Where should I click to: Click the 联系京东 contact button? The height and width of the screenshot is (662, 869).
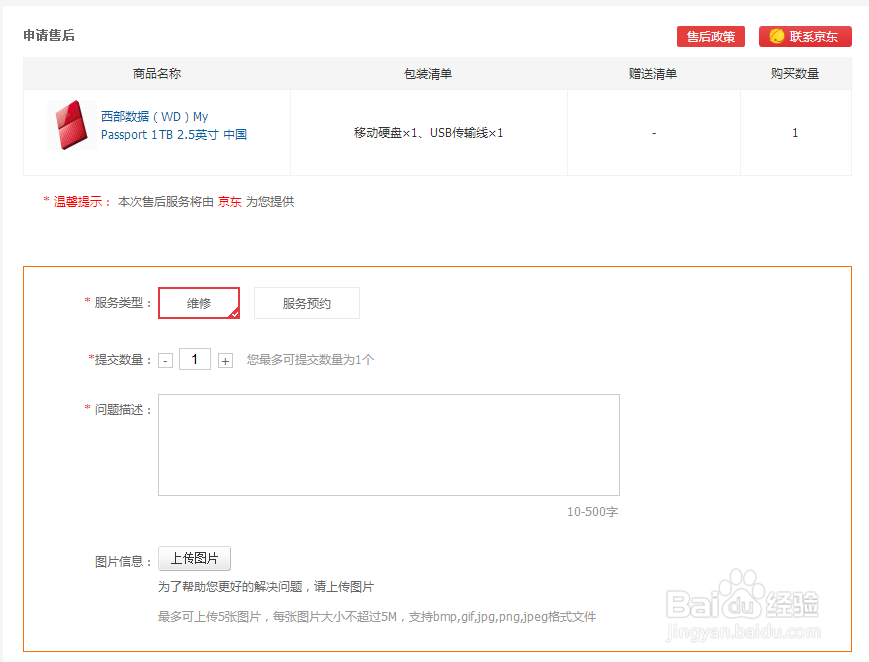805,37
